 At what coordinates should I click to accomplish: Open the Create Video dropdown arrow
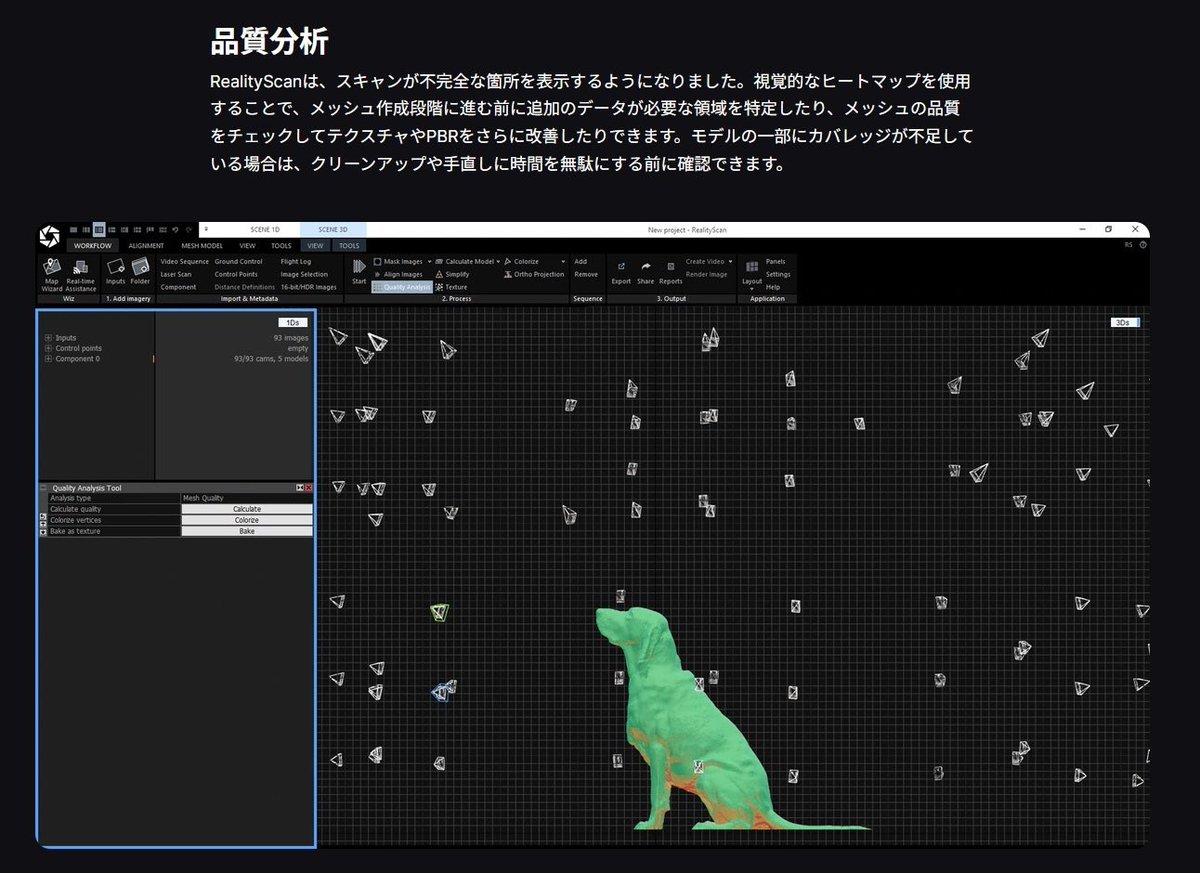[x=730, y=262]
